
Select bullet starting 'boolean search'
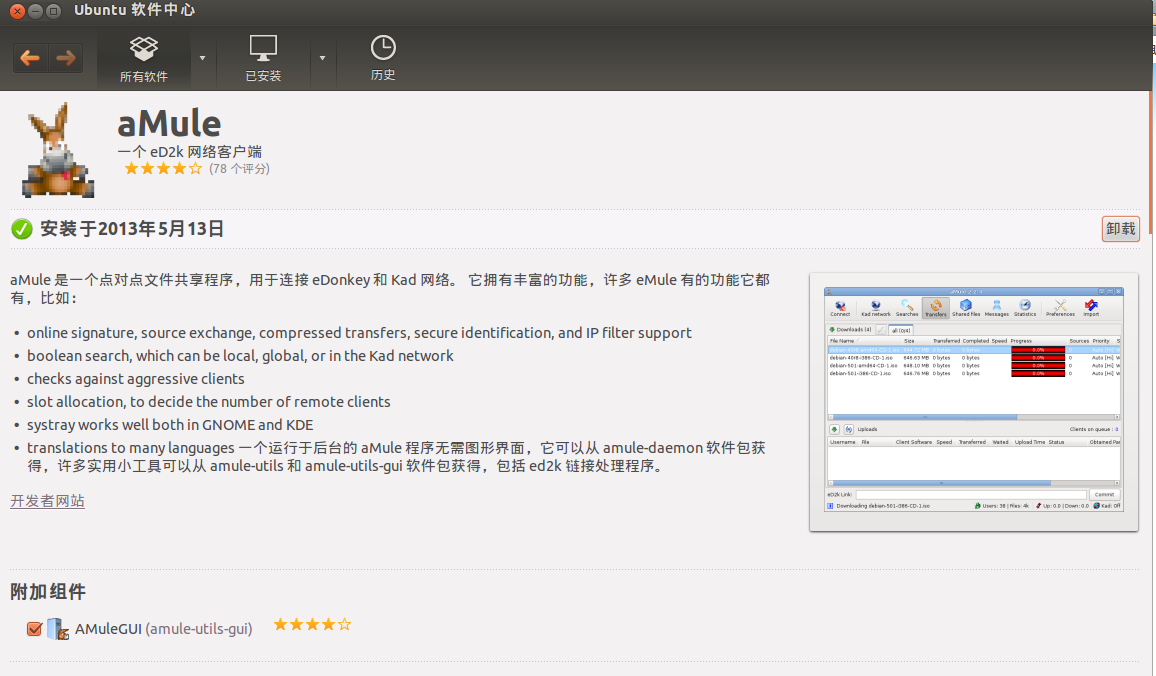point(240,356)
